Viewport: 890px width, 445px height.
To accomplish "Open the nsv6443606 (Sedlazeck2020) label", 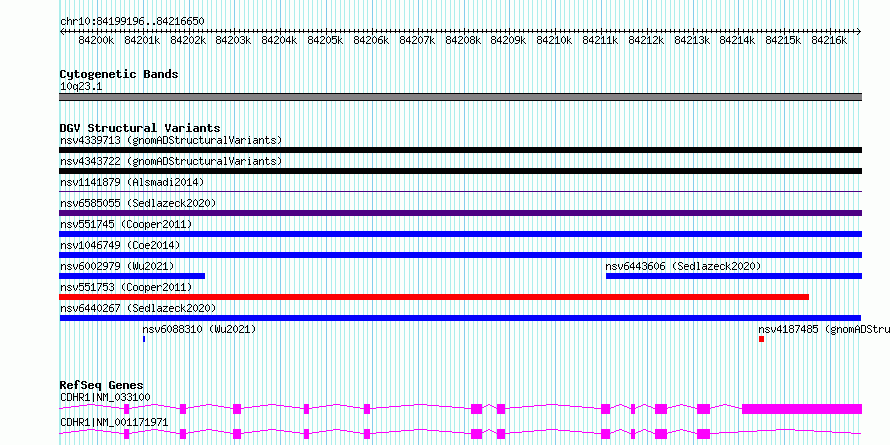I will pyautogui.click(x=683, y=266).
